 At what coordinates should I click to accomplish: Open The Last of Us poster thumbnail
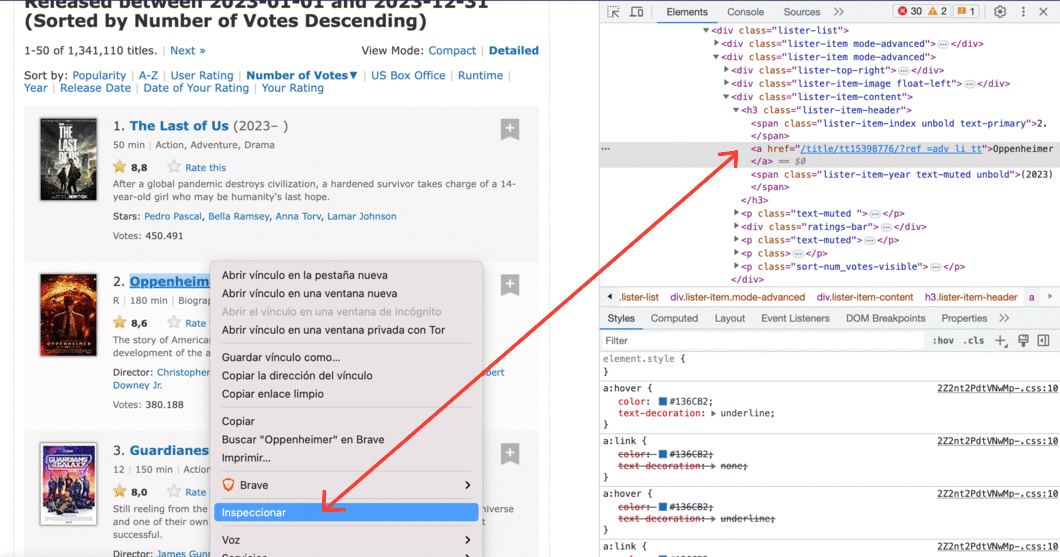pyautogui.click(x=68, y=160)
